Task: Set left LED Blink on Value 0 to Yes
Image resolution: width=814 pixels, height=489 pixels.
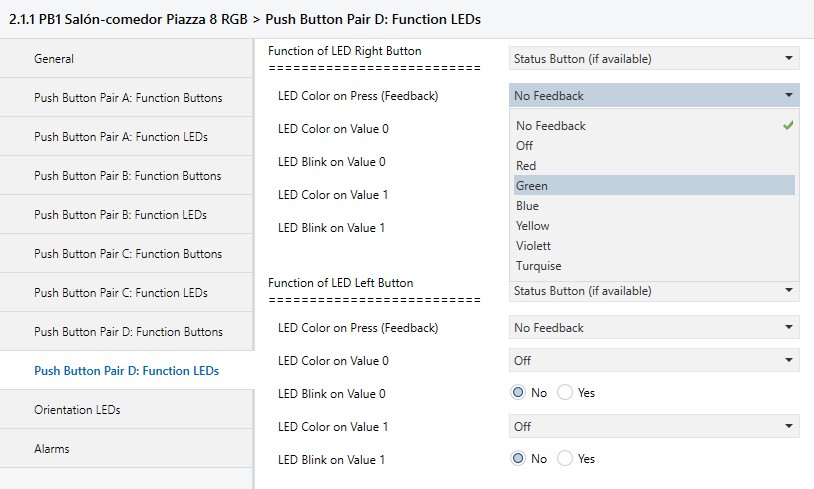Action: click(x=566, y=393)
